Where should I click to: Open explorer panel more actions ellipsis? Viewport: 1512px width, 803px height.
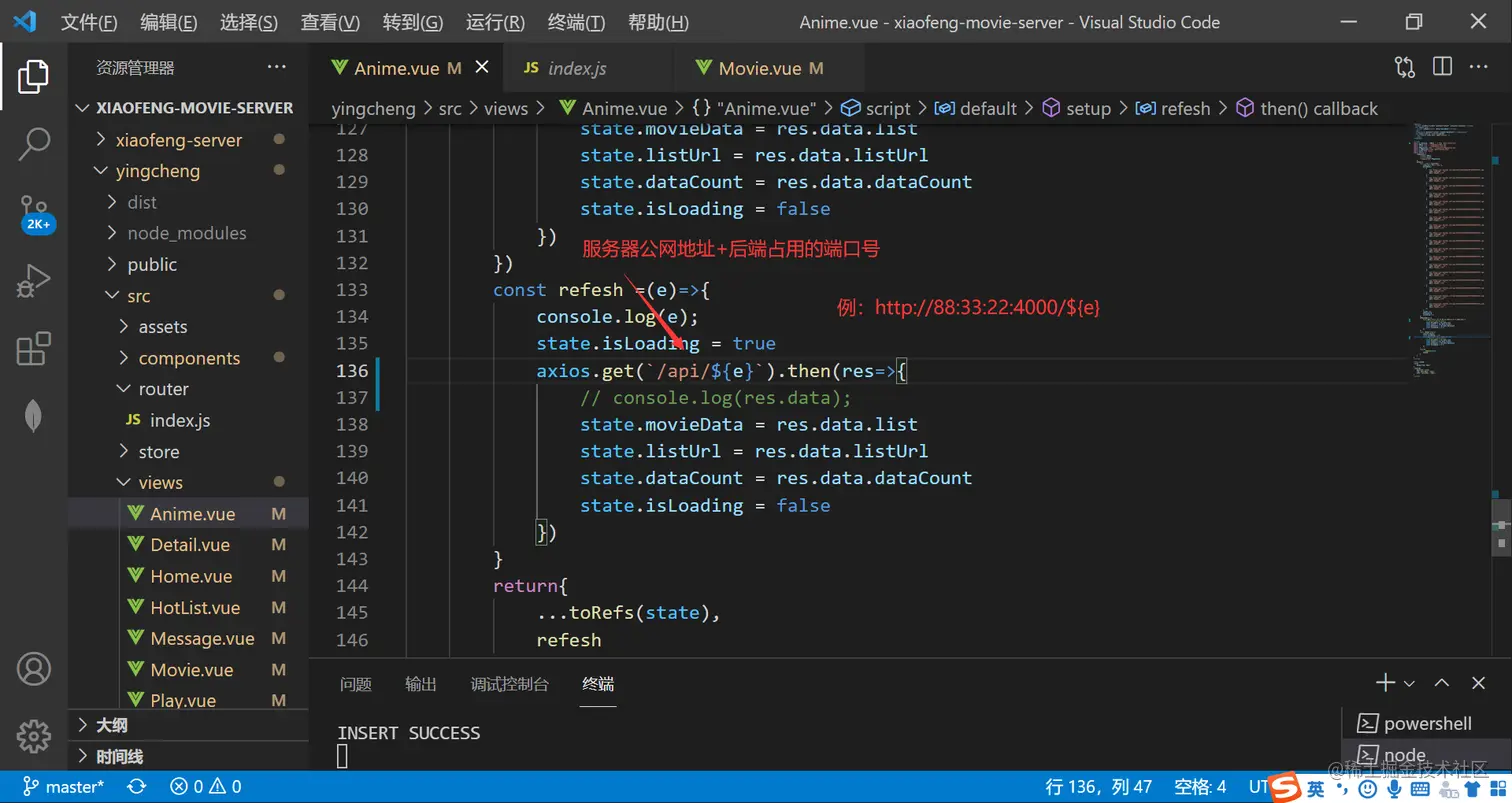[277, 67]
